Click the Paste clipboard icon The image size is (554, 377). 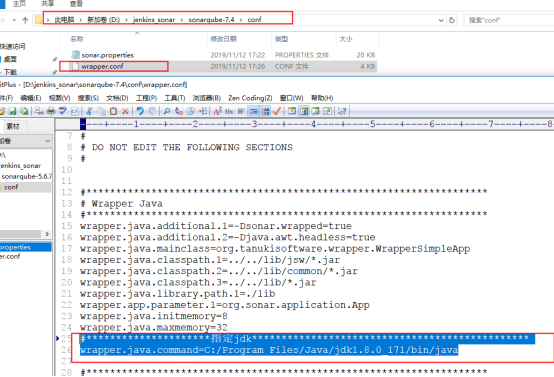pos(113,111)
